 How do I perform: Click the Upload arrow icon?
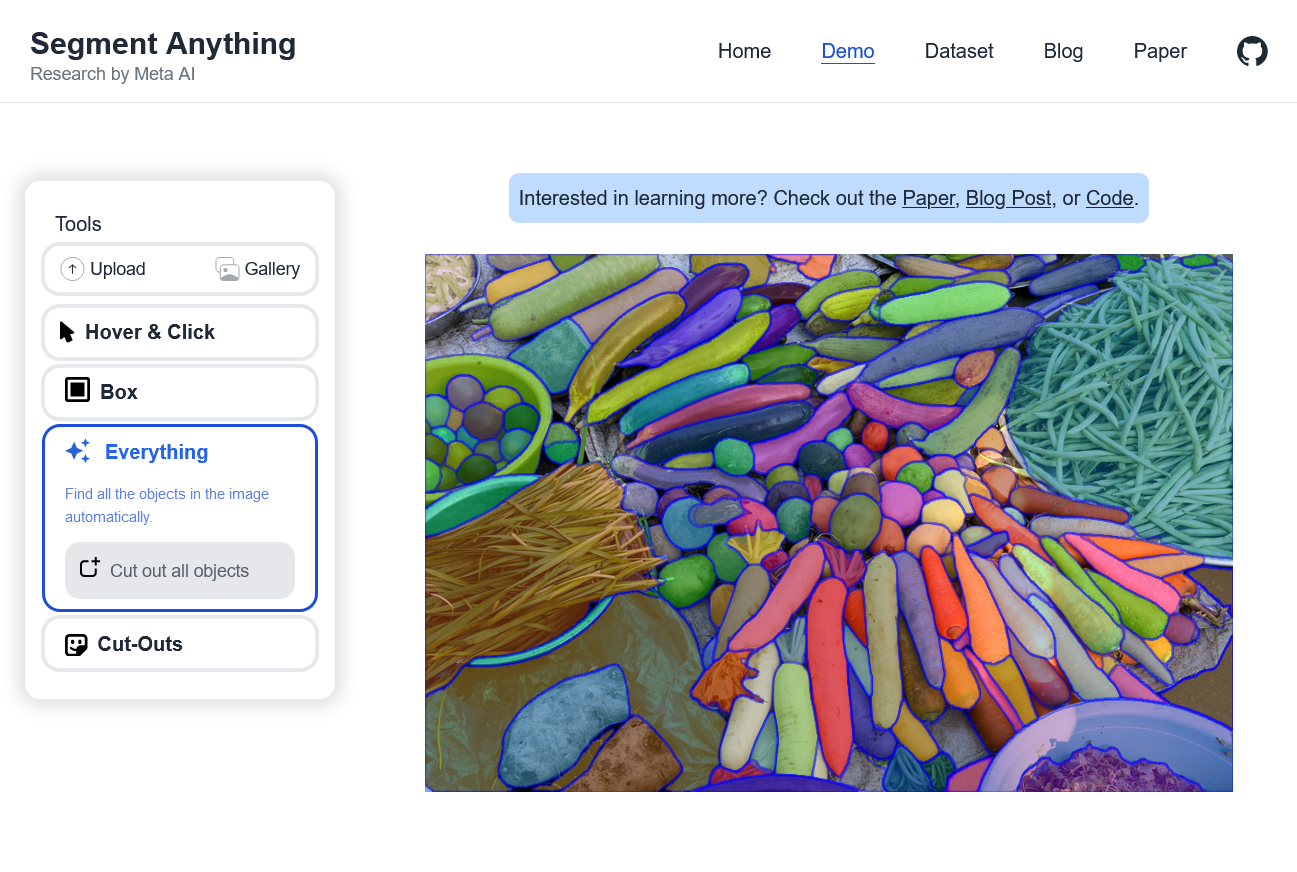pos(72,269)
